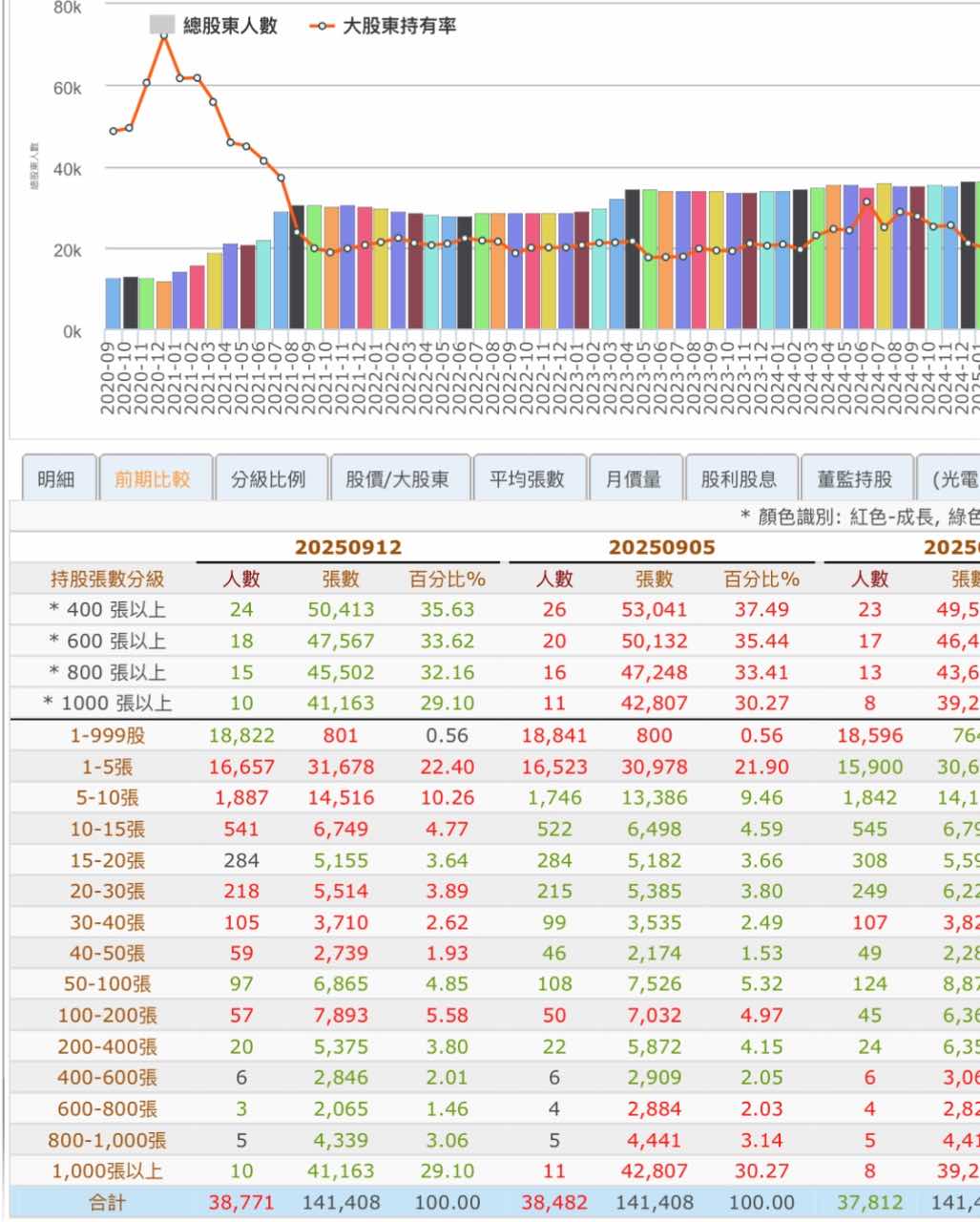
Task: Click the value 14,516 in 5-10張 row
Action: [341, 798]
